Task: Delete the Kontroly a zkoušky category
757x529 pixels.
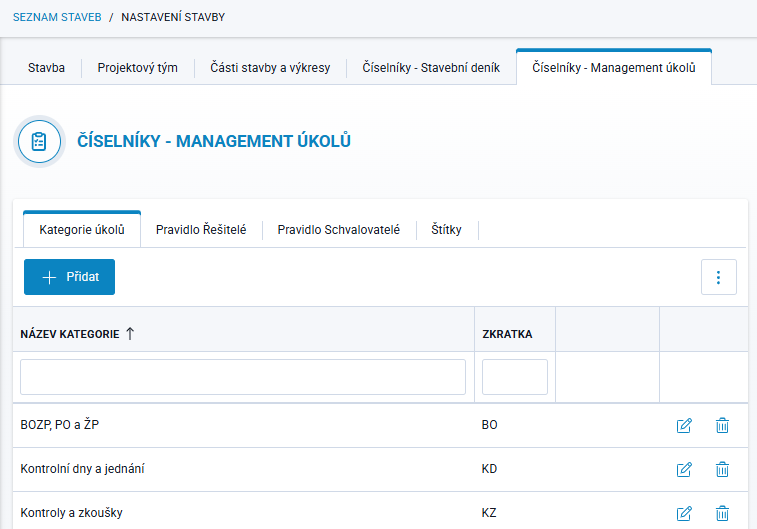Action: tap(722, 513)
